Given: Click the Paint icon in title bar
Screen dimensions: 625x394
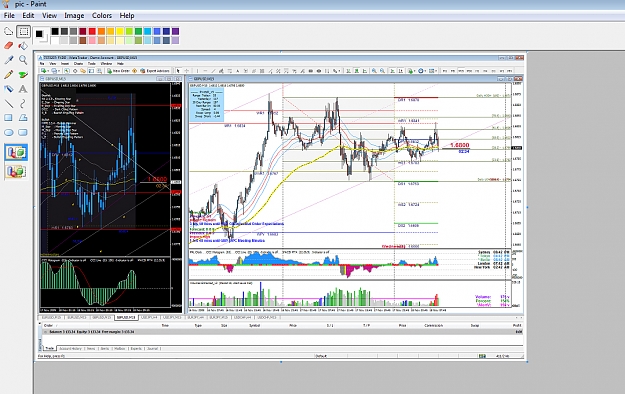Looking at the screenshot, I should point(5,4).
